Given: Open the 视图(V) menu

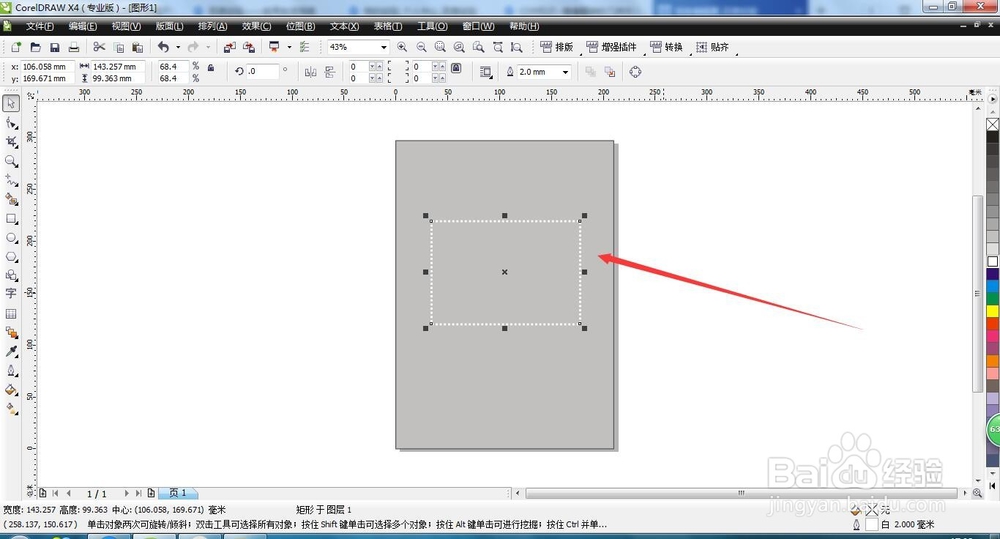Looking at the screenshot, I should point(126,26).
